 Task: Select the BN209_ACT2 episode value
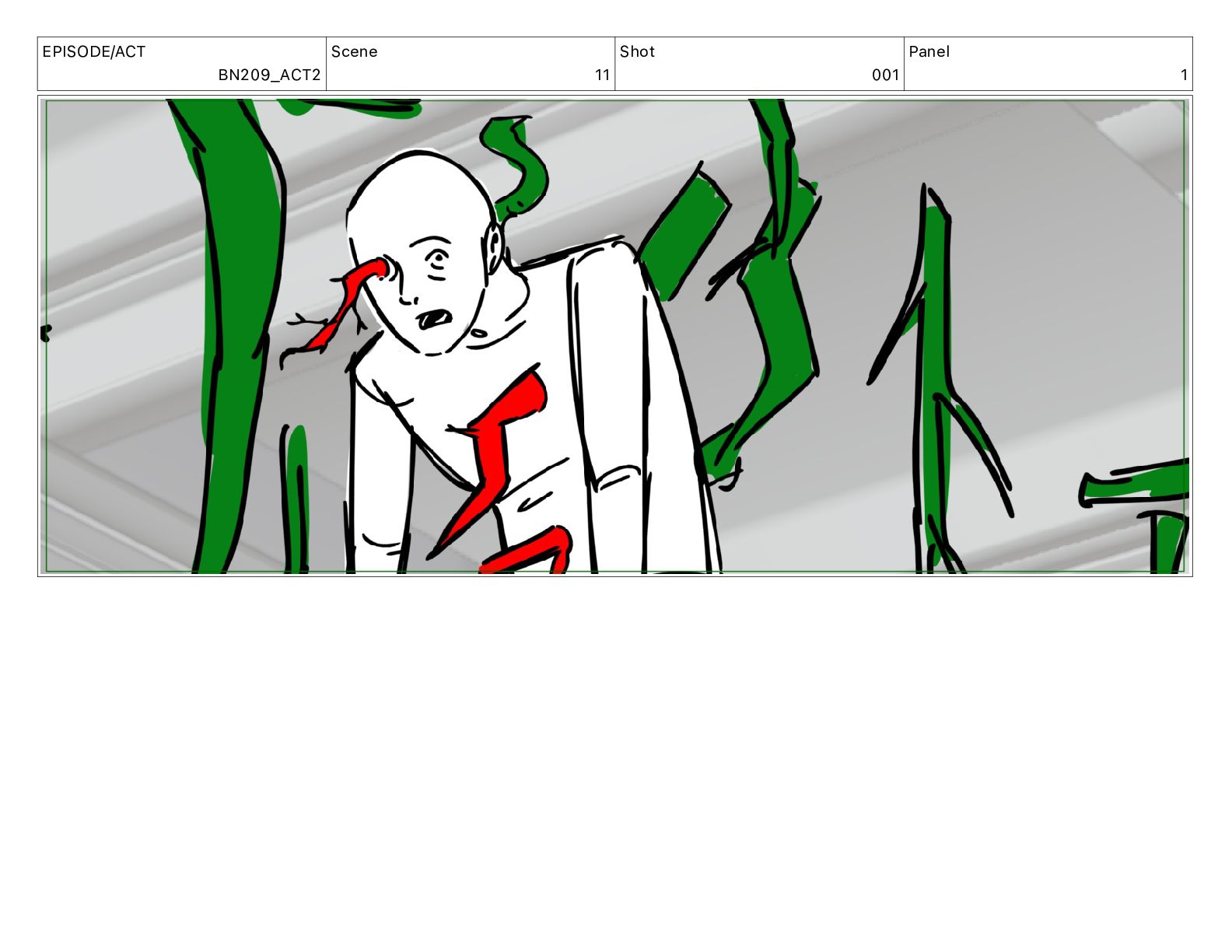(269, 75)
